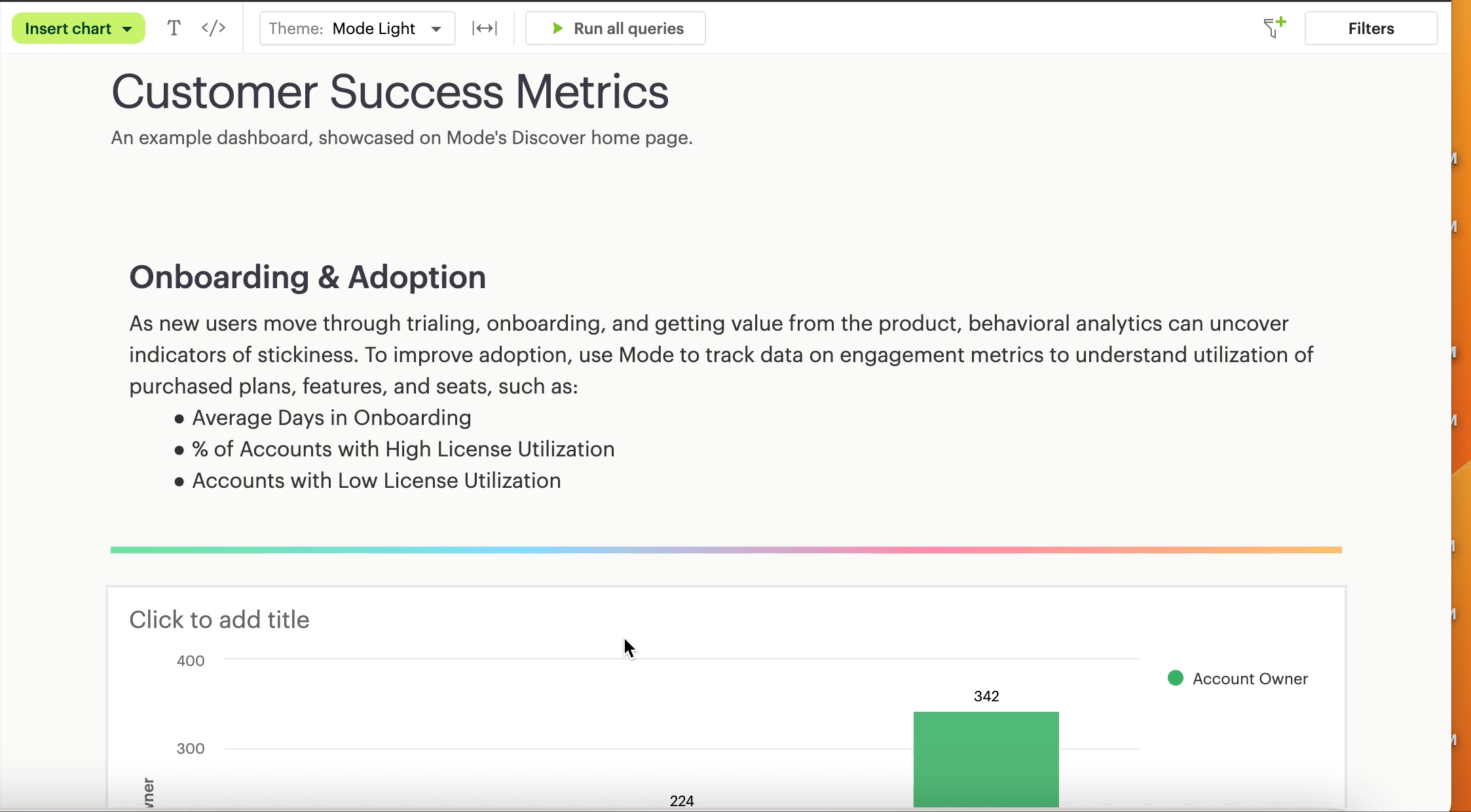The image size is (1471, 812).
Task: Click the green Account Owner legend dot
Action: (1175, 678)
